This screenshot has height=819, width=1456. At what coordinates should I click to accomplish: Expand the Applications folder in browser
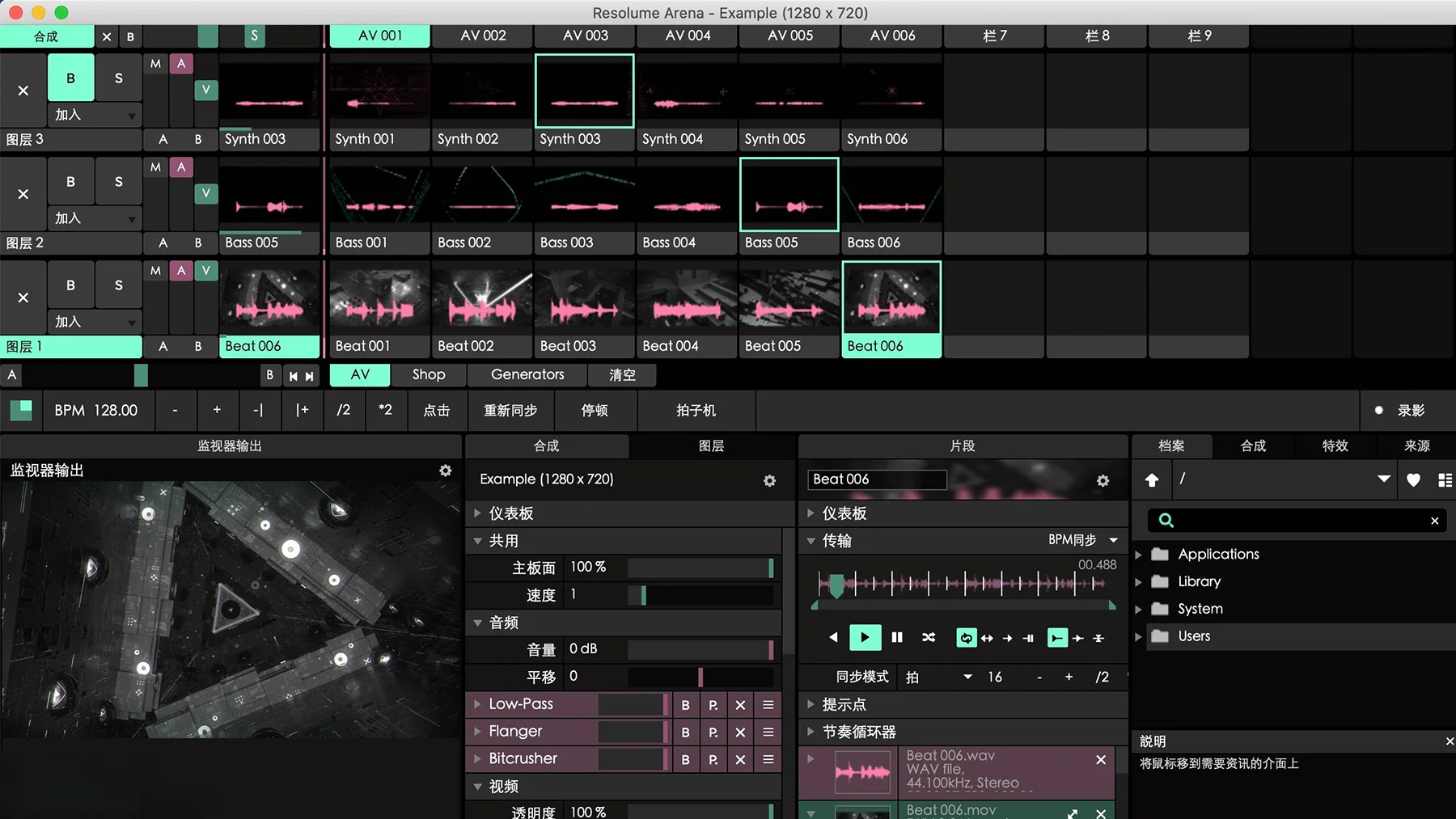coord(1139,555)
